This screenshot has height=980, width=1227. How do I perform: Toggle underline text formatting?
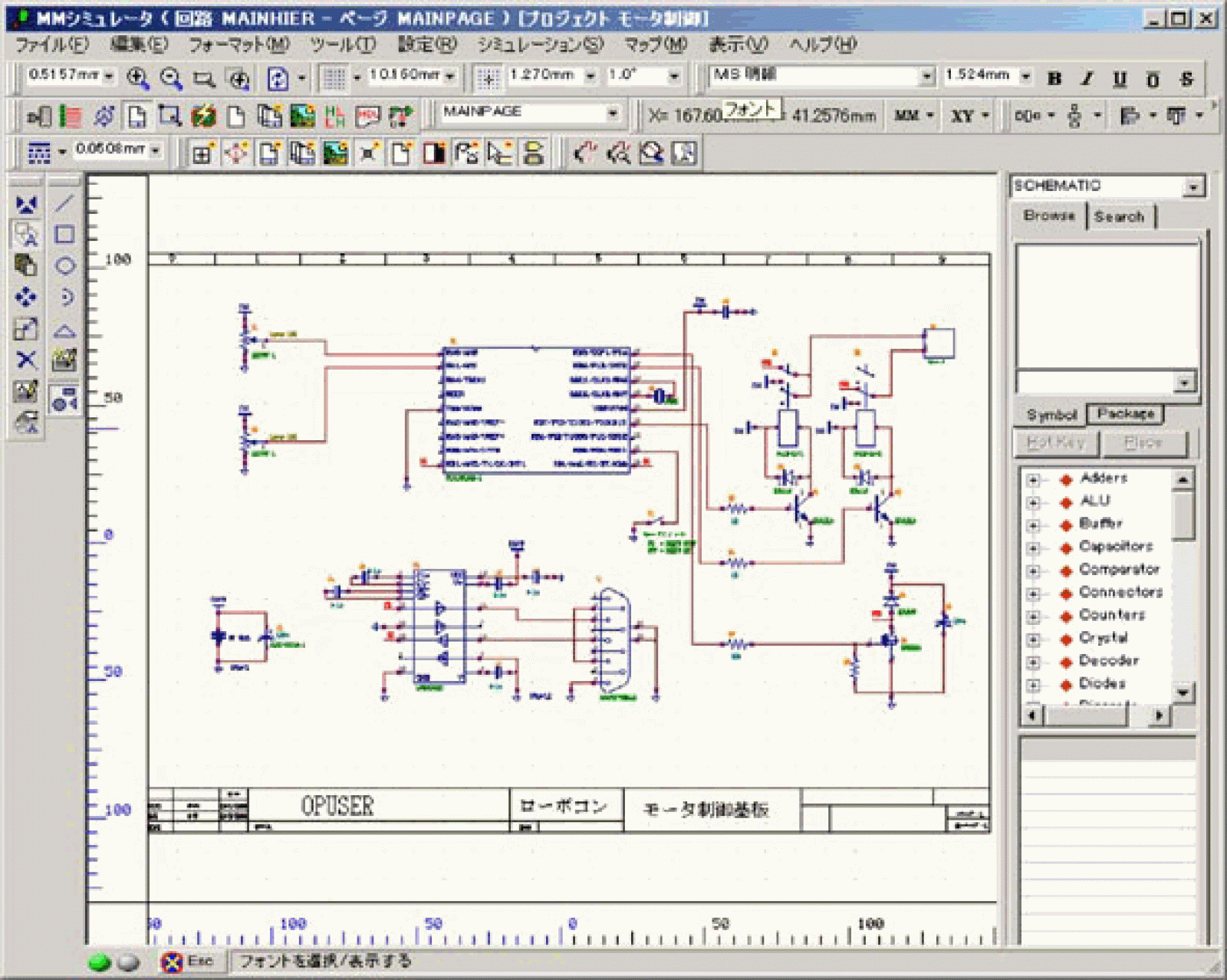[1120, 78]
